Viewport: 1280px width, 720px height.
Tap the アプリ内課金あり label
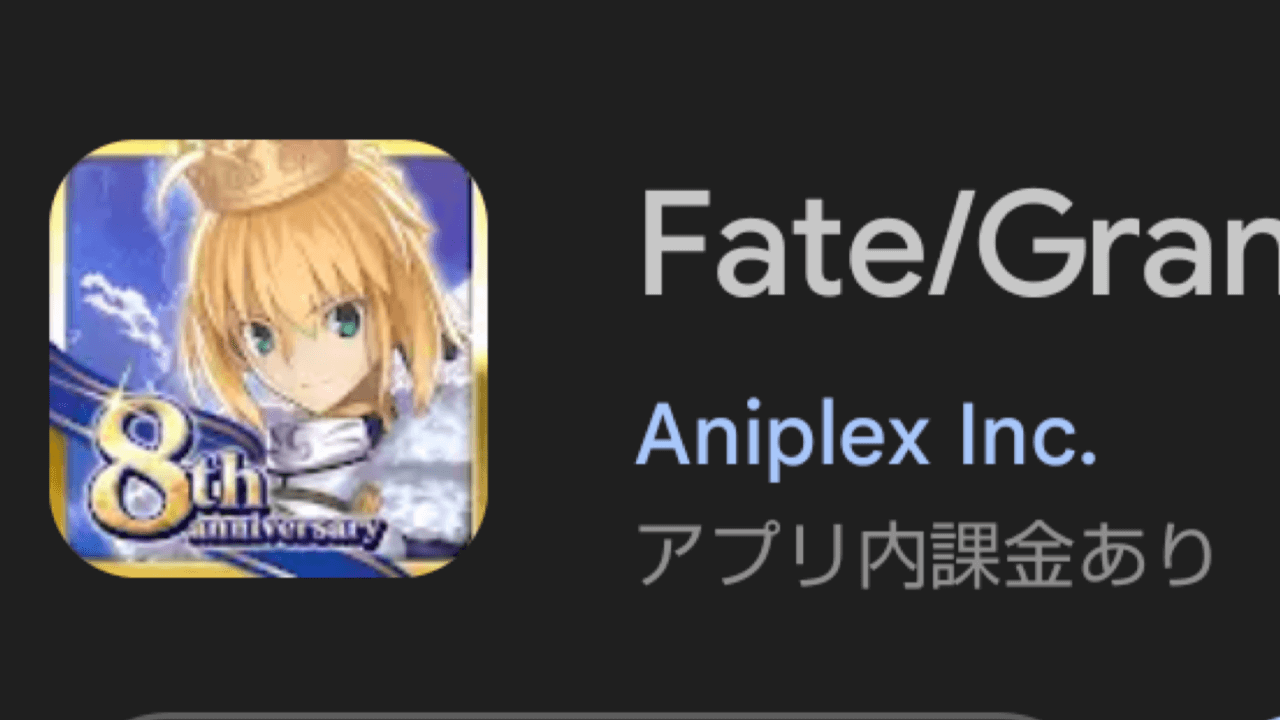pyautogui.click(x=925, y=554)
